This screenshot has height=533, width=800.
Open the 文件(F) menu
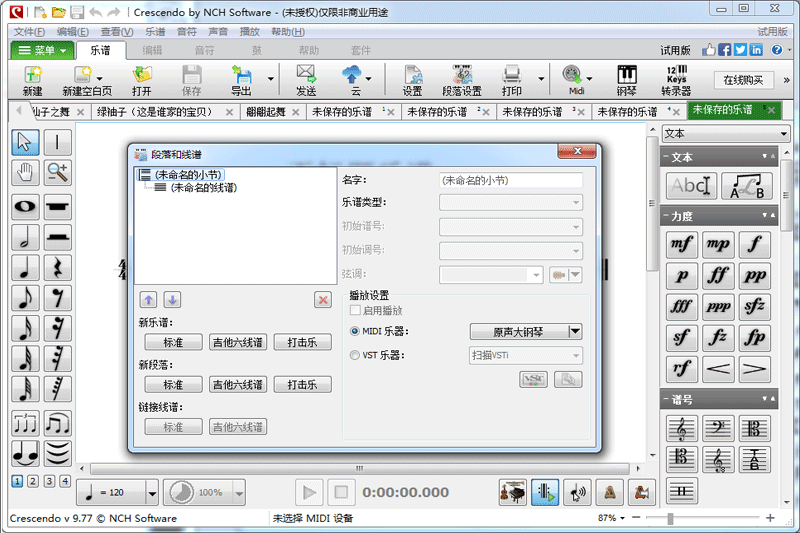[x=29, y=32]
